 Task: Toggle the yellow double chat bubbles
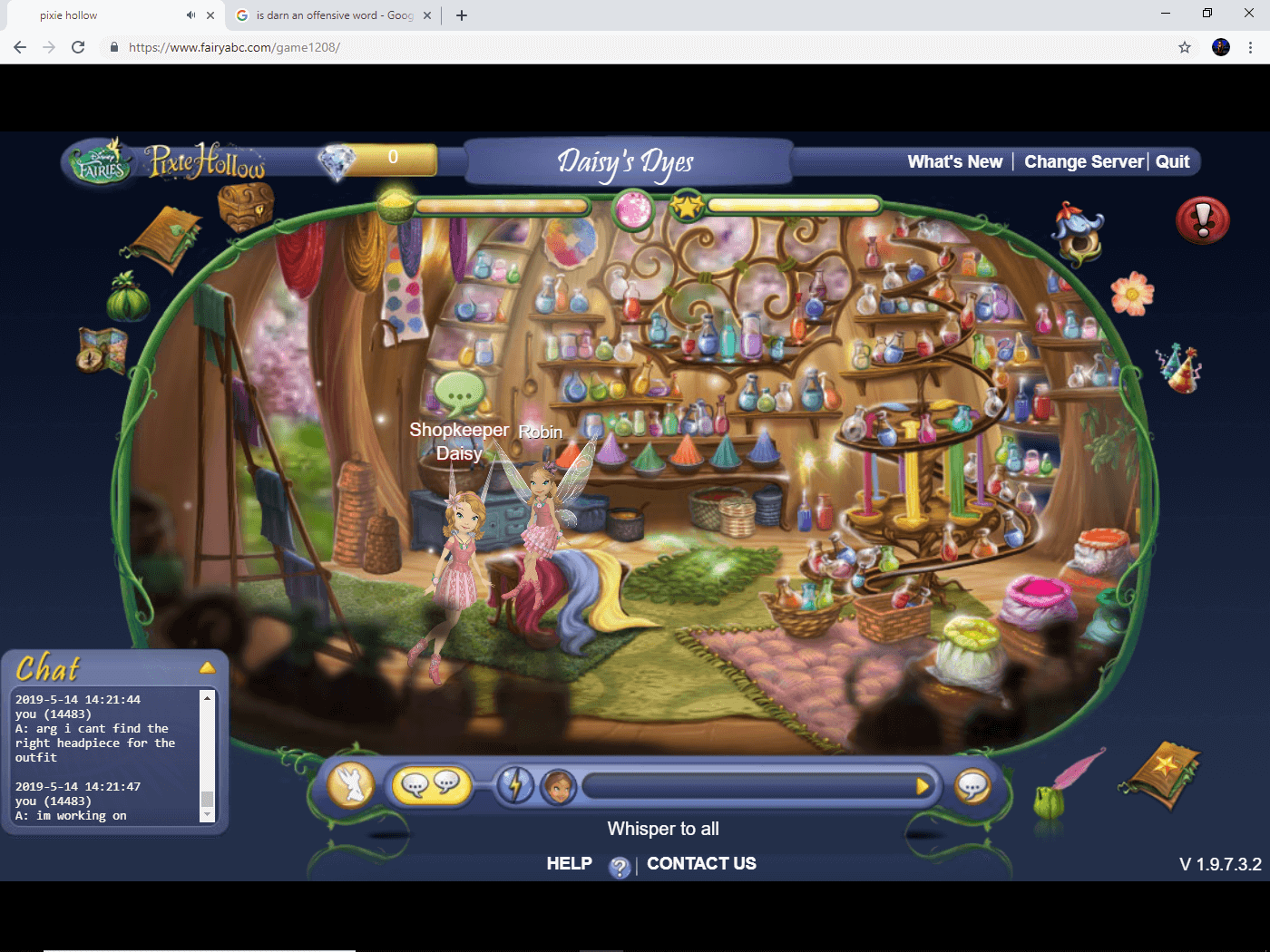point(431,785)
